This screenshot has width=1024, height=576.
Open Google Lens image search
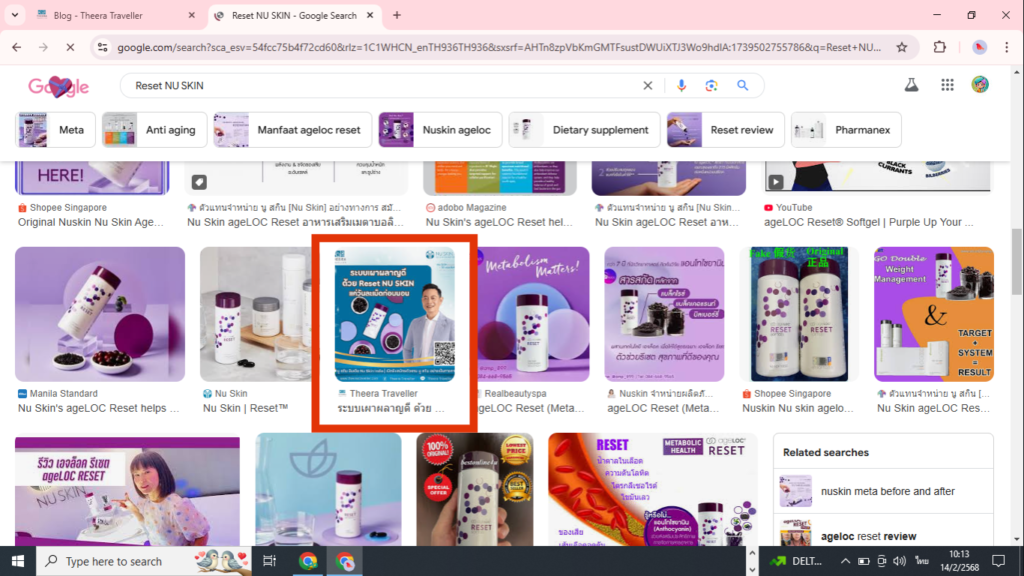tap(711, 86)
